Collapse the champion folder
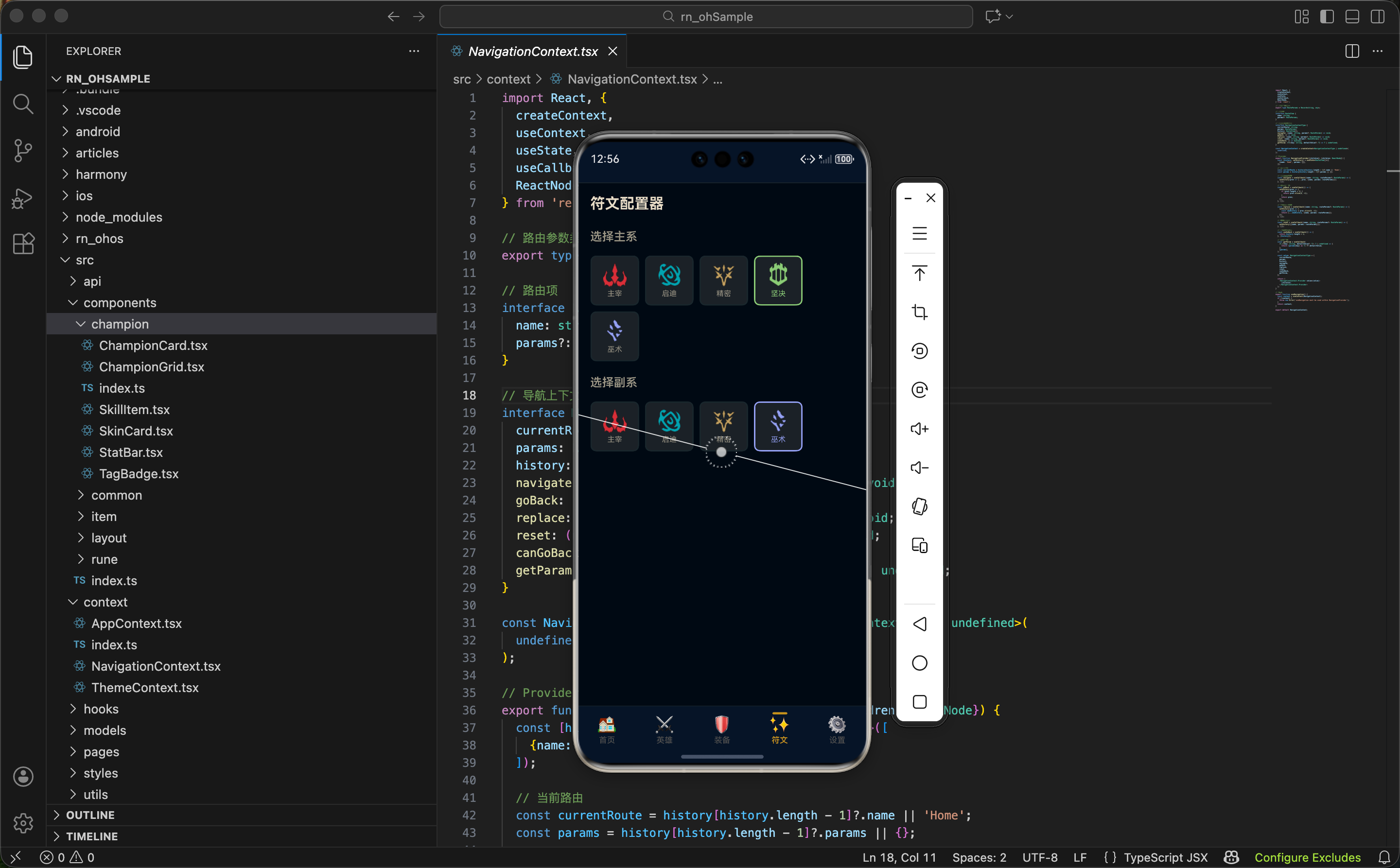Viewport: 1400px width, 868px height. pos(120,324)
